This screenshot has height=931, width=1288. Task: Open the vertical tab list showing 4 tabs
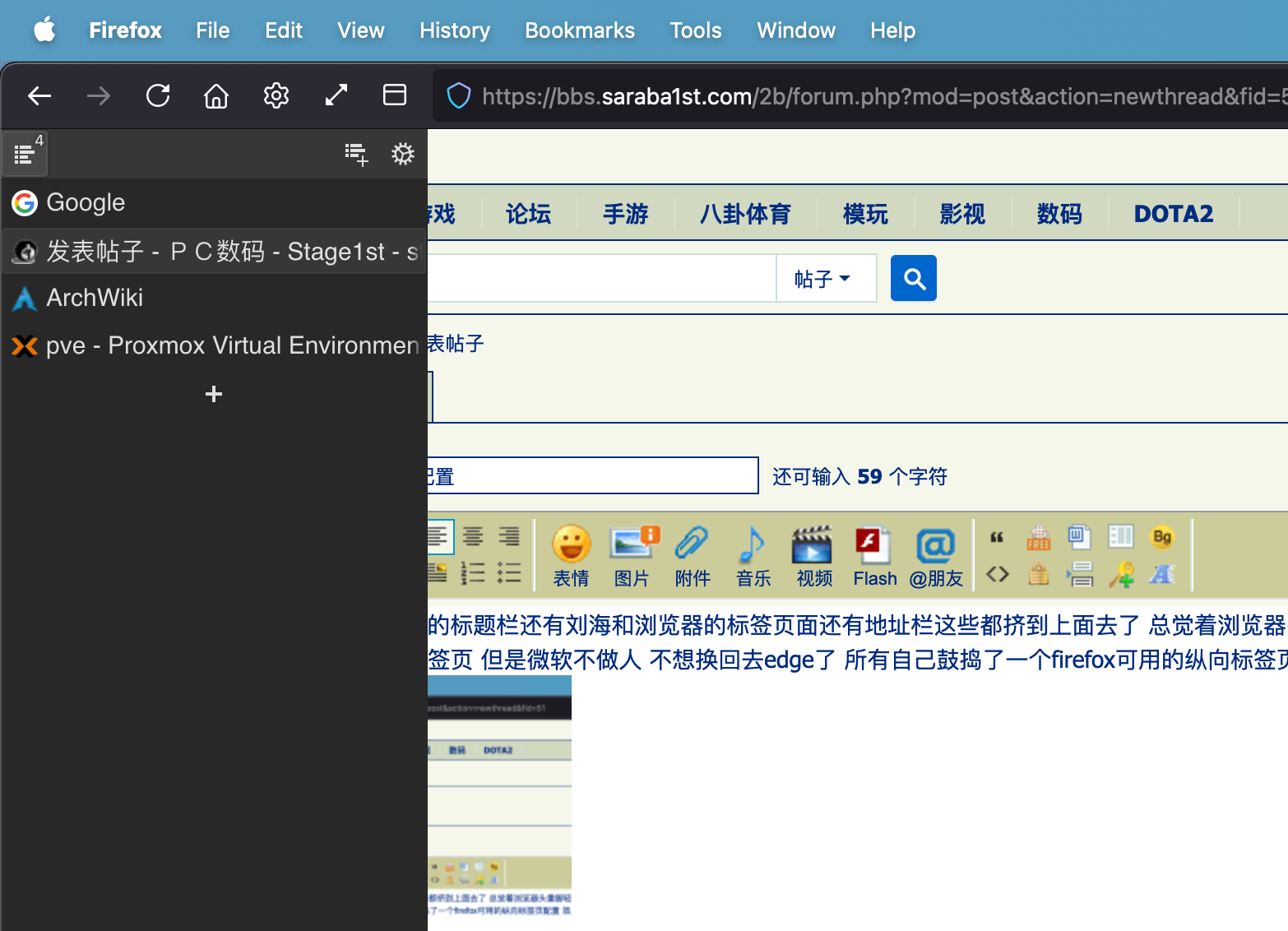click(25, 154)
